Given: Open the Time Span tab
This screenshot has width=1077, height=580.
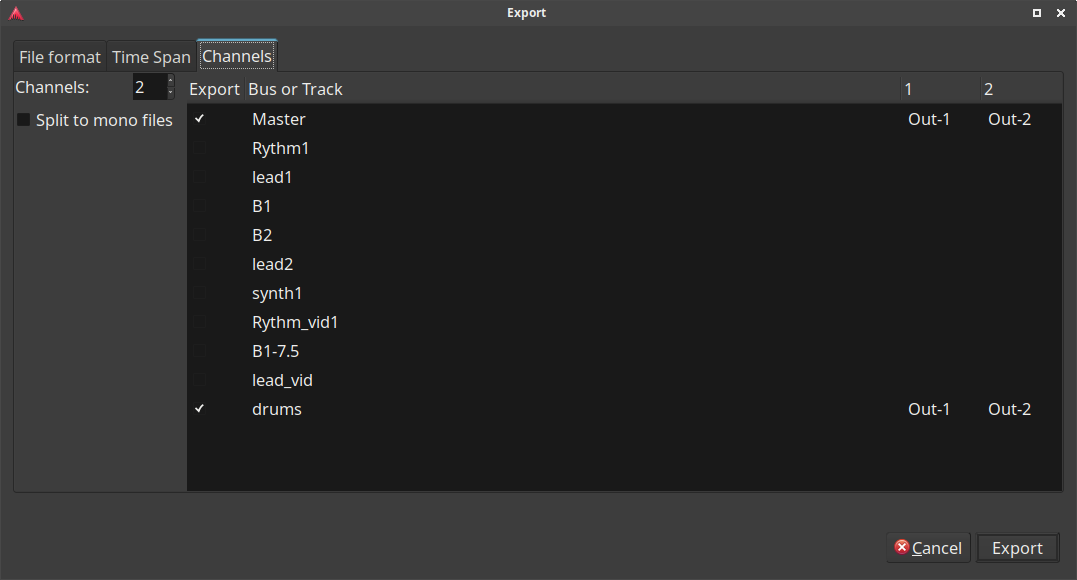Looking at the screenshot, I should pyautogui.click(x=151, y=57).
